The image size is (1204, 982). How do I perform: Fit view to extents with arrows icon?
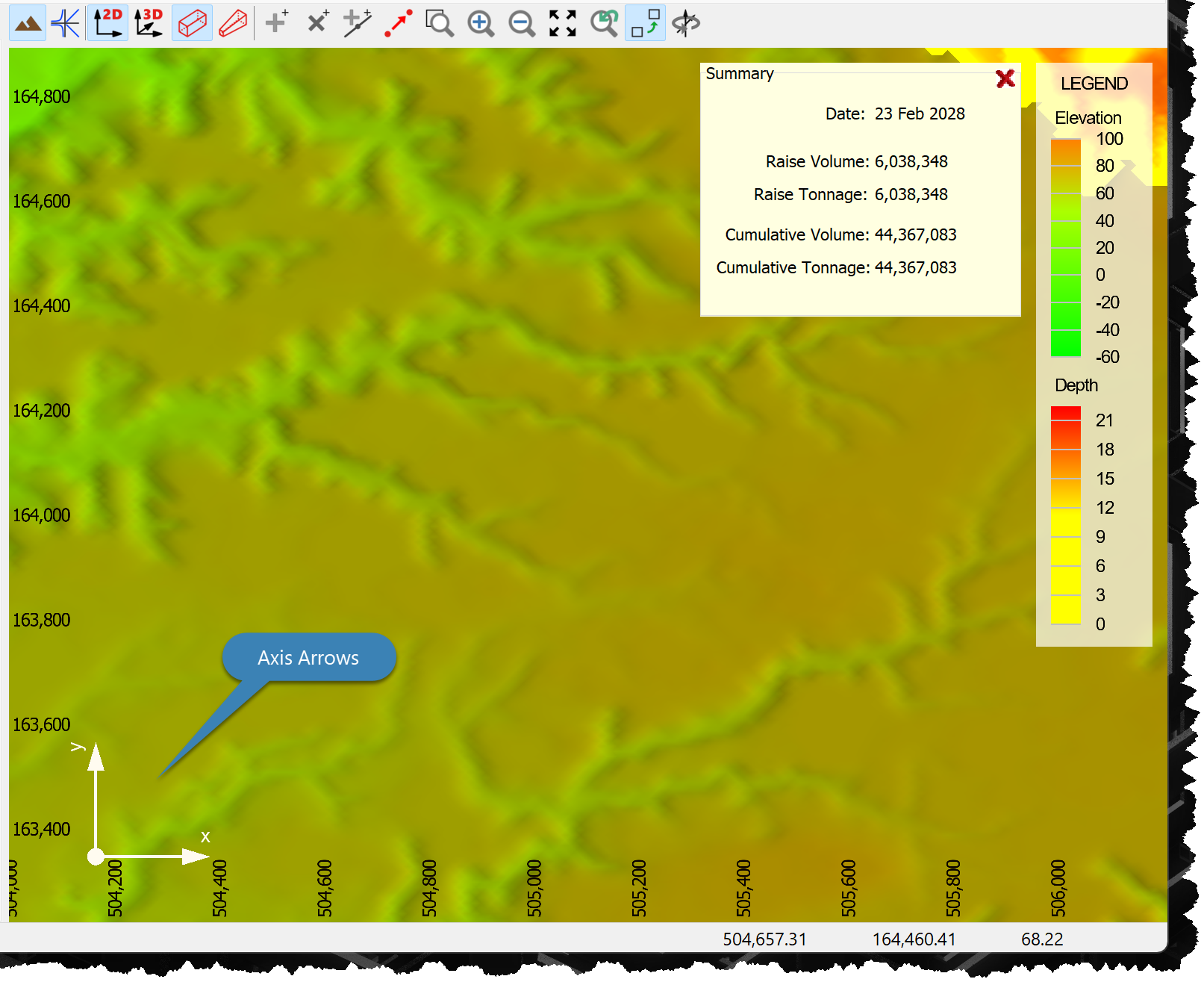tap(563, 23)
